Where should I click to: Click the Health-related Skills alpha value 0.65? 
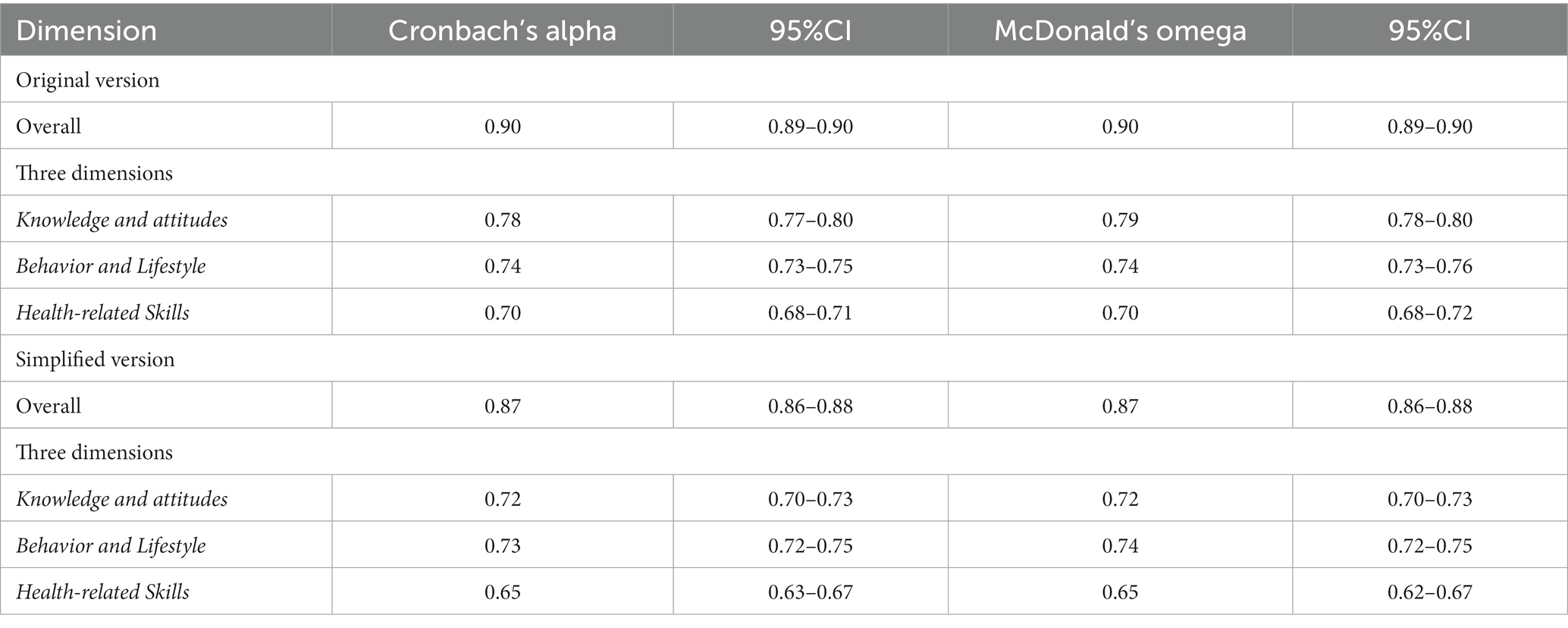pos(503,592)
